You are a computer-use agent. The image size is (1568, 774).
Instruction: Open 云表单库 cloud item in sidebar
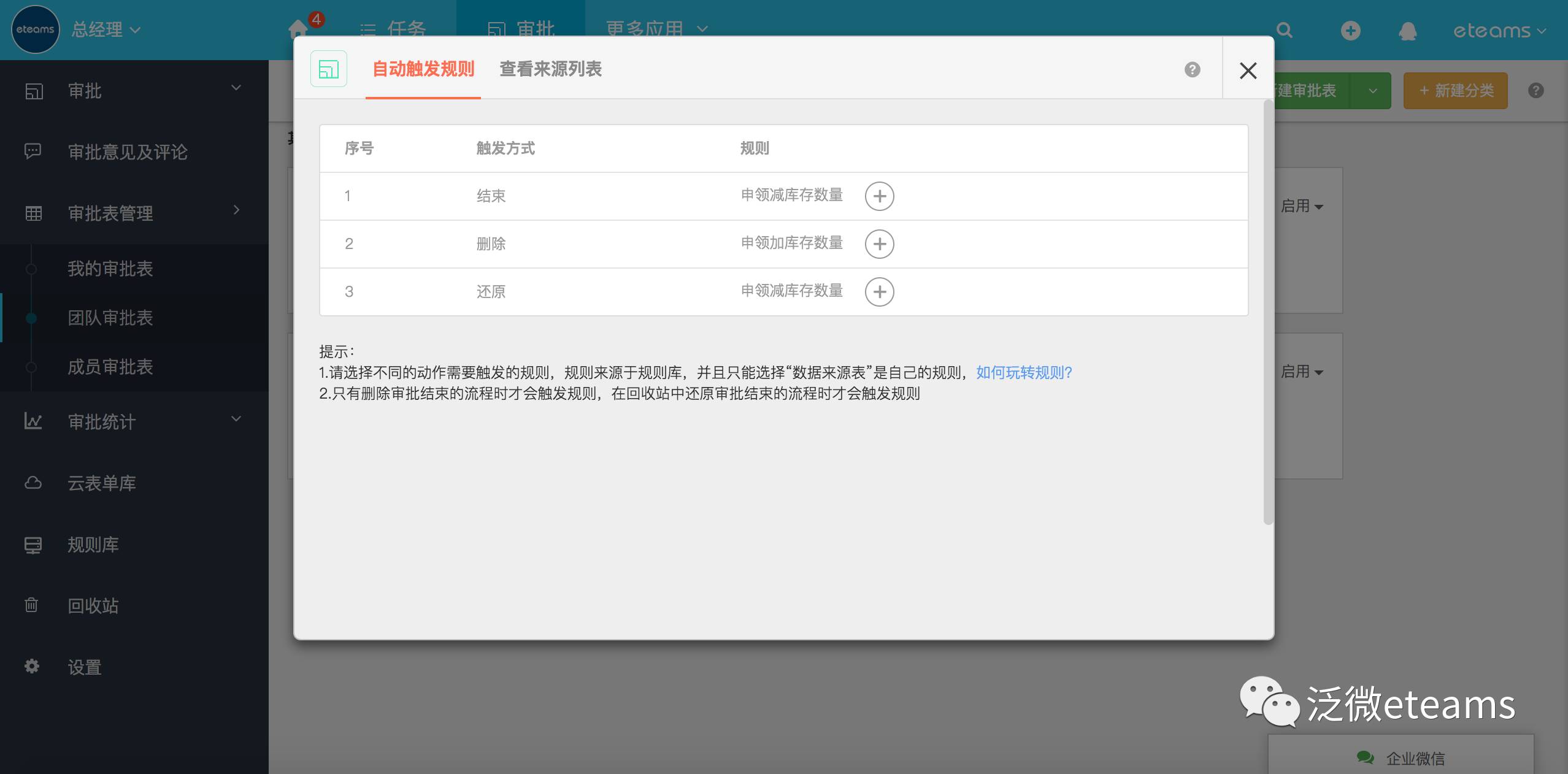click(102, 483)
